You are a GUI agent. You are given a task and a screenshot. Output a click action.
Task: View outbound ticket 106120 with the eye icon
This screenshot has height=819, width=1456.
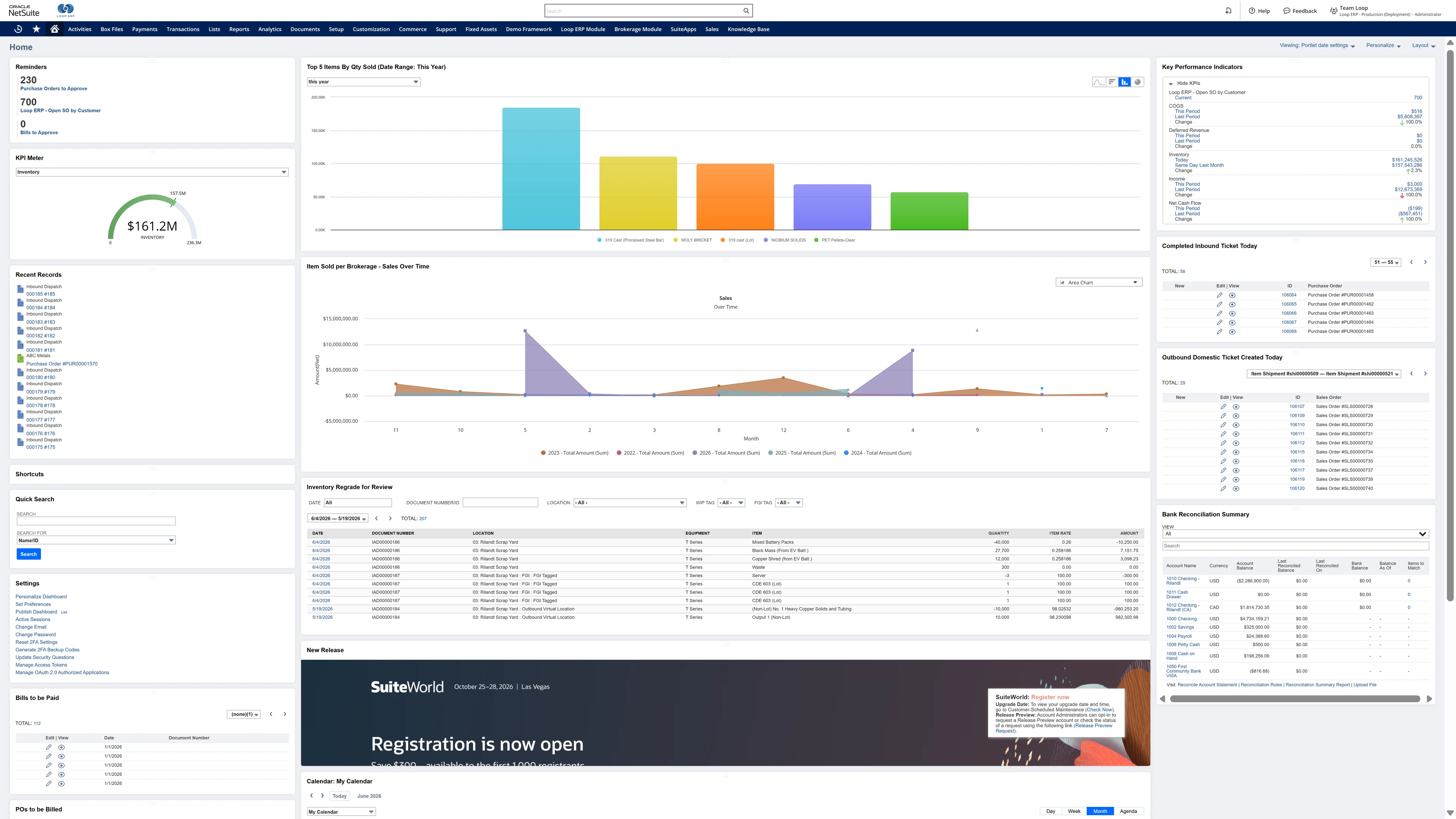click(x=1236, y=489)
